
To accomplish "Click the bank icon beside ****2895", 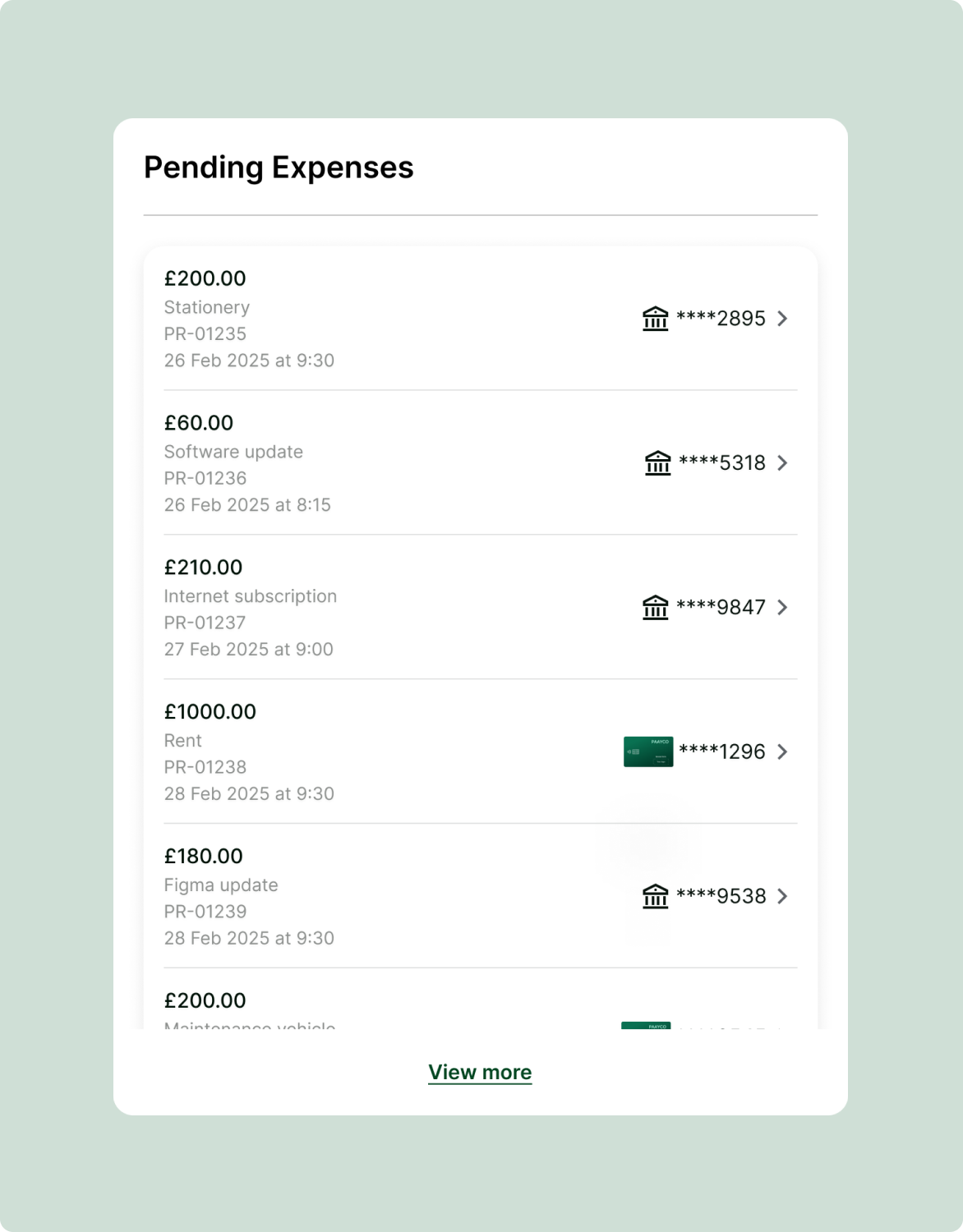I will (655, 318).
